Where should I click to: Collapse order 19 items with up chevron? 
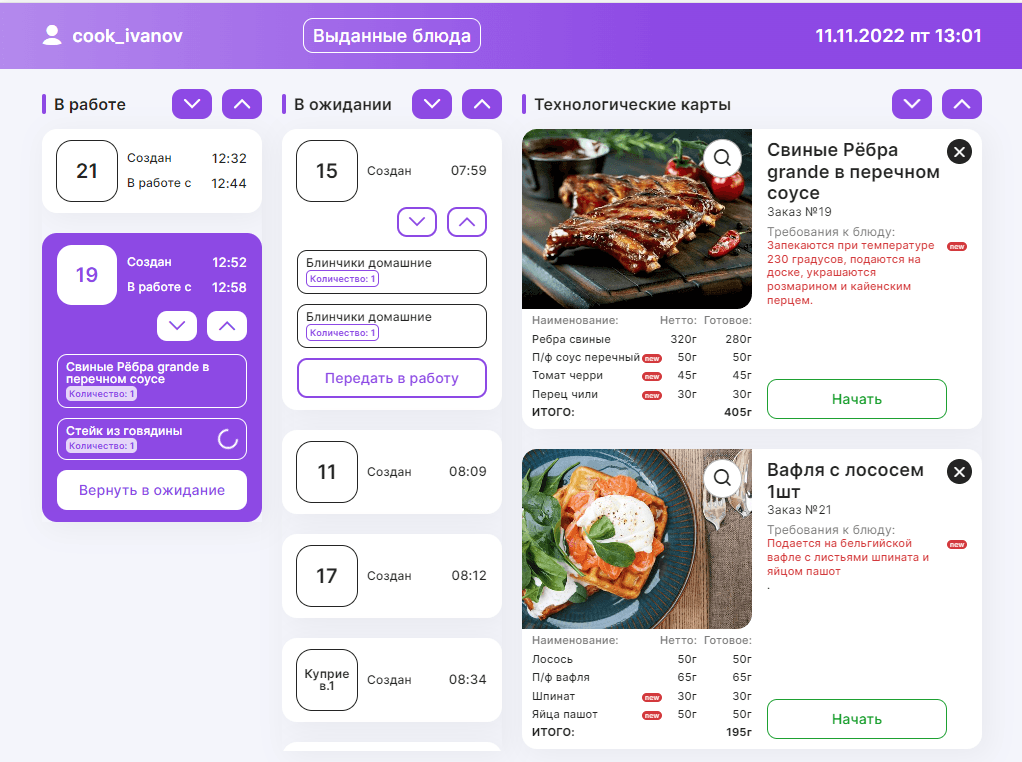[x=227, y=326]
